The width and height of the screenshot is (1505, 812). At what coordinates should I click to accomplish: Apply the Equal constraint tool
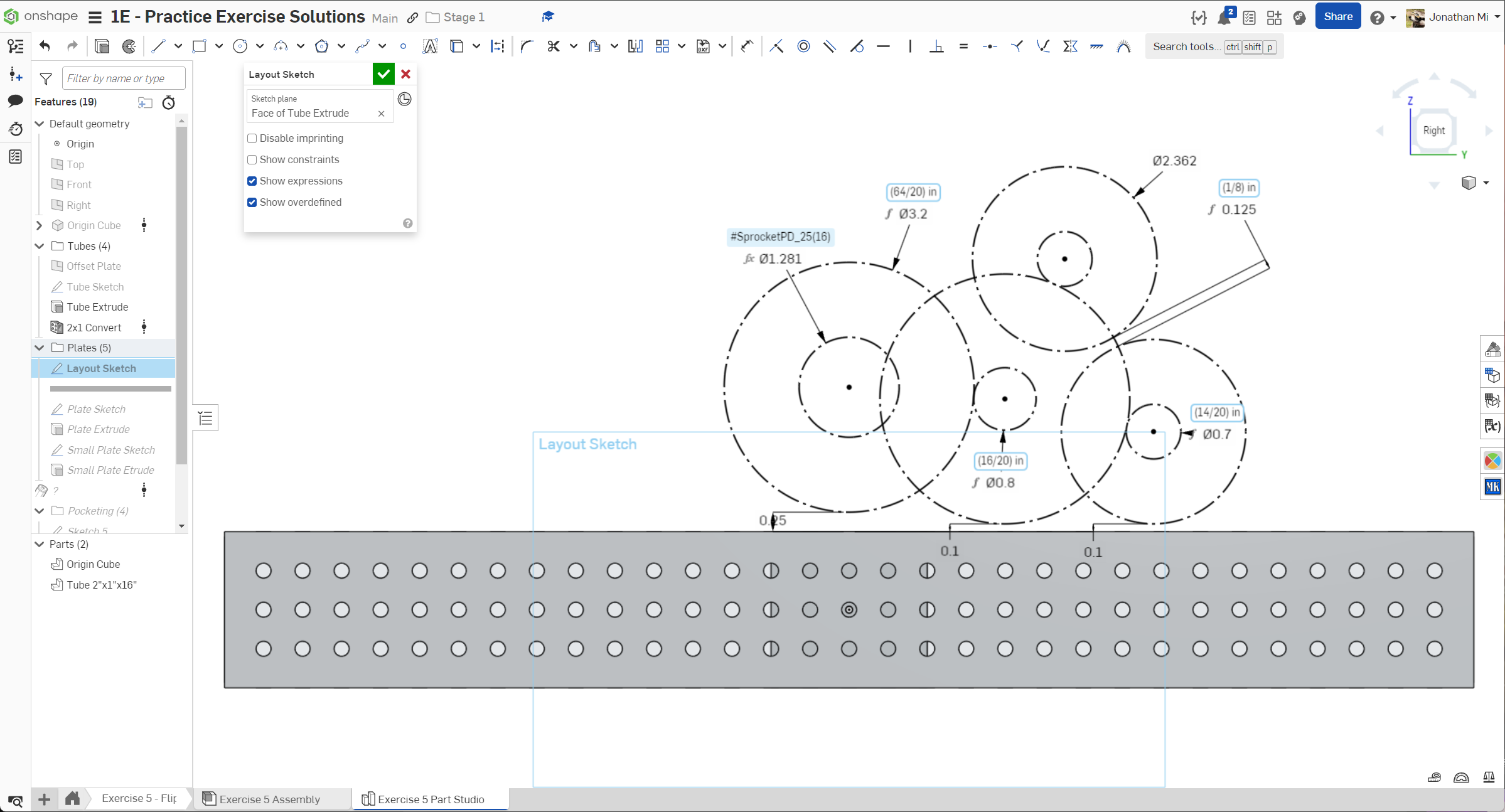coord(963,46)
